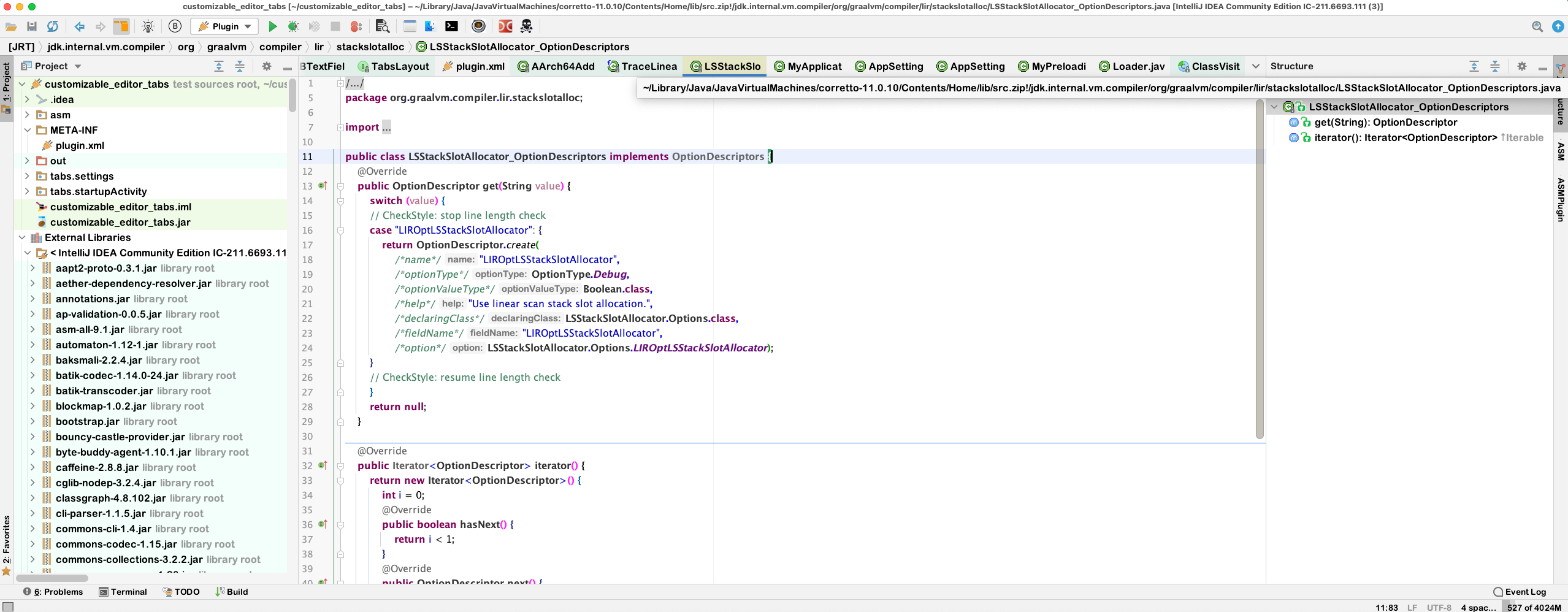Click the grey Stop square icon
Viewport: 1568px width, 612px height.
pos(335,26)
